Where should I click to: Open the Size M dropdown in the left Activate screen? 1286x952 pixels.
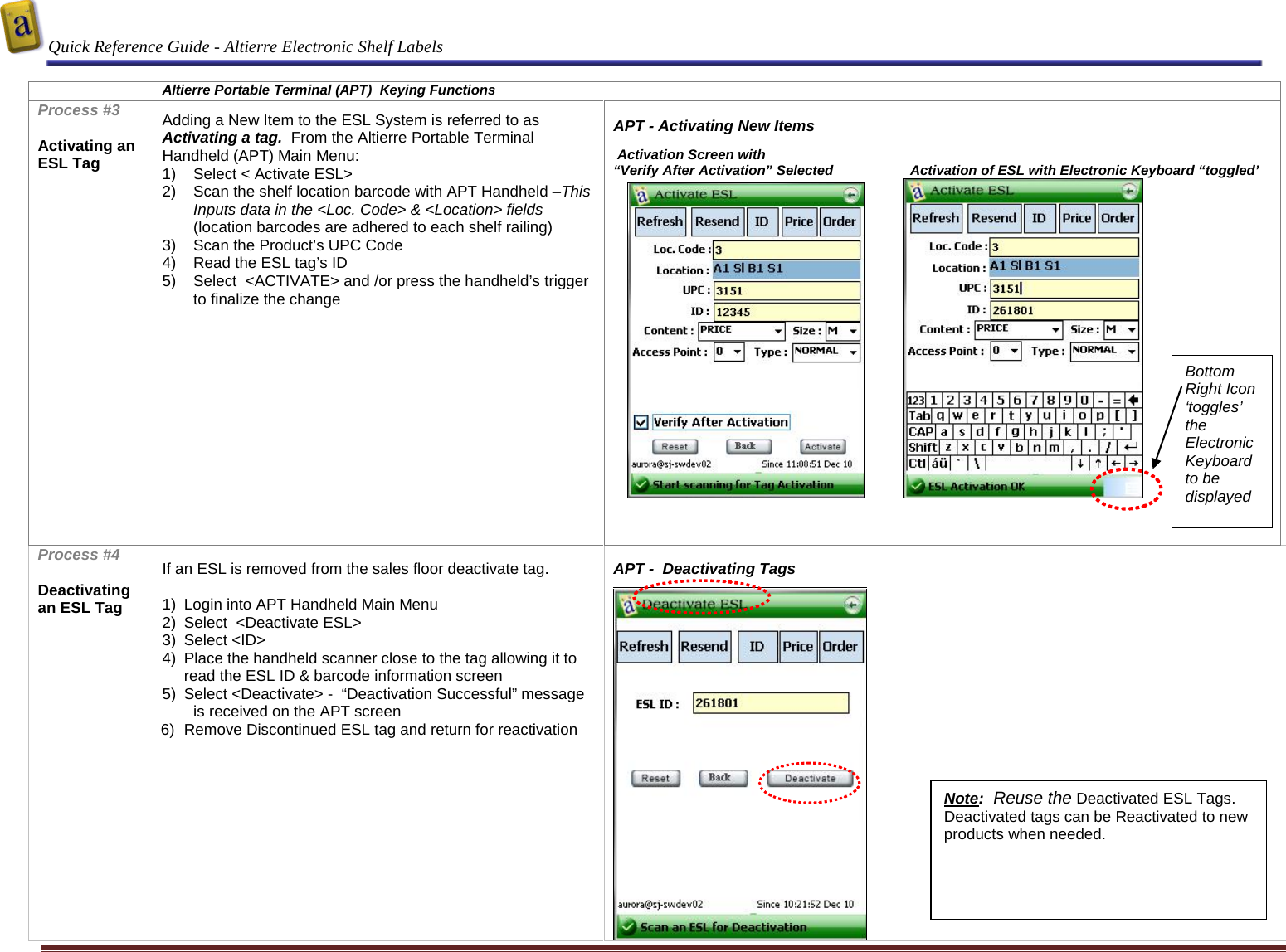[x=842, y=331]
